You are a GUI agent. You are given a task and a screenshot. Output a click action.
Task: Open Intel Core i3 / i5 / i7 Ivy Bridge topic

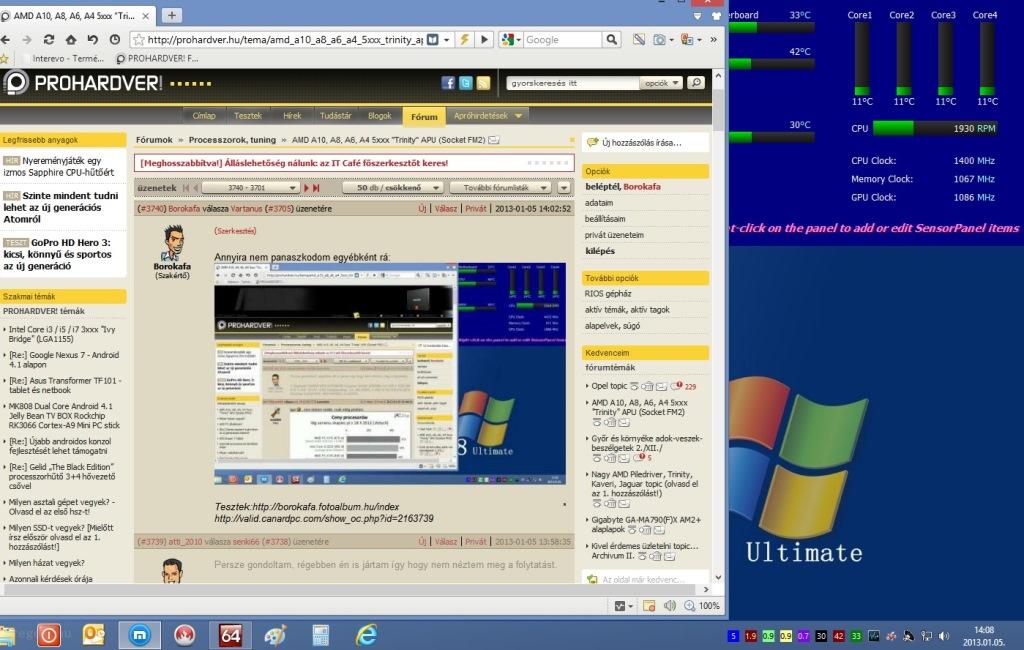tap(62, 334)
